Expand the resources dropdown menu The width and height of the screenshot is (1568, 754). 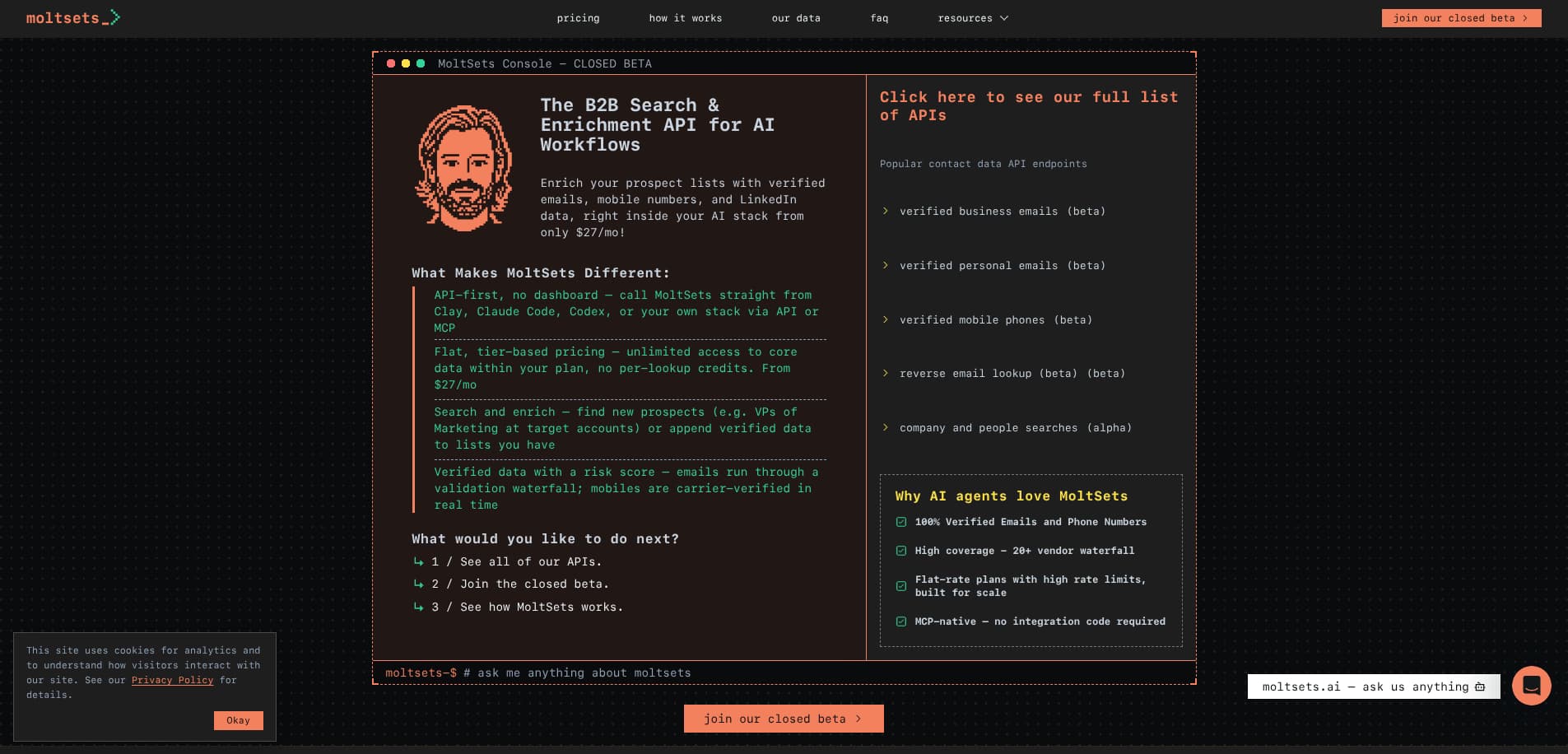coord(973,18)
